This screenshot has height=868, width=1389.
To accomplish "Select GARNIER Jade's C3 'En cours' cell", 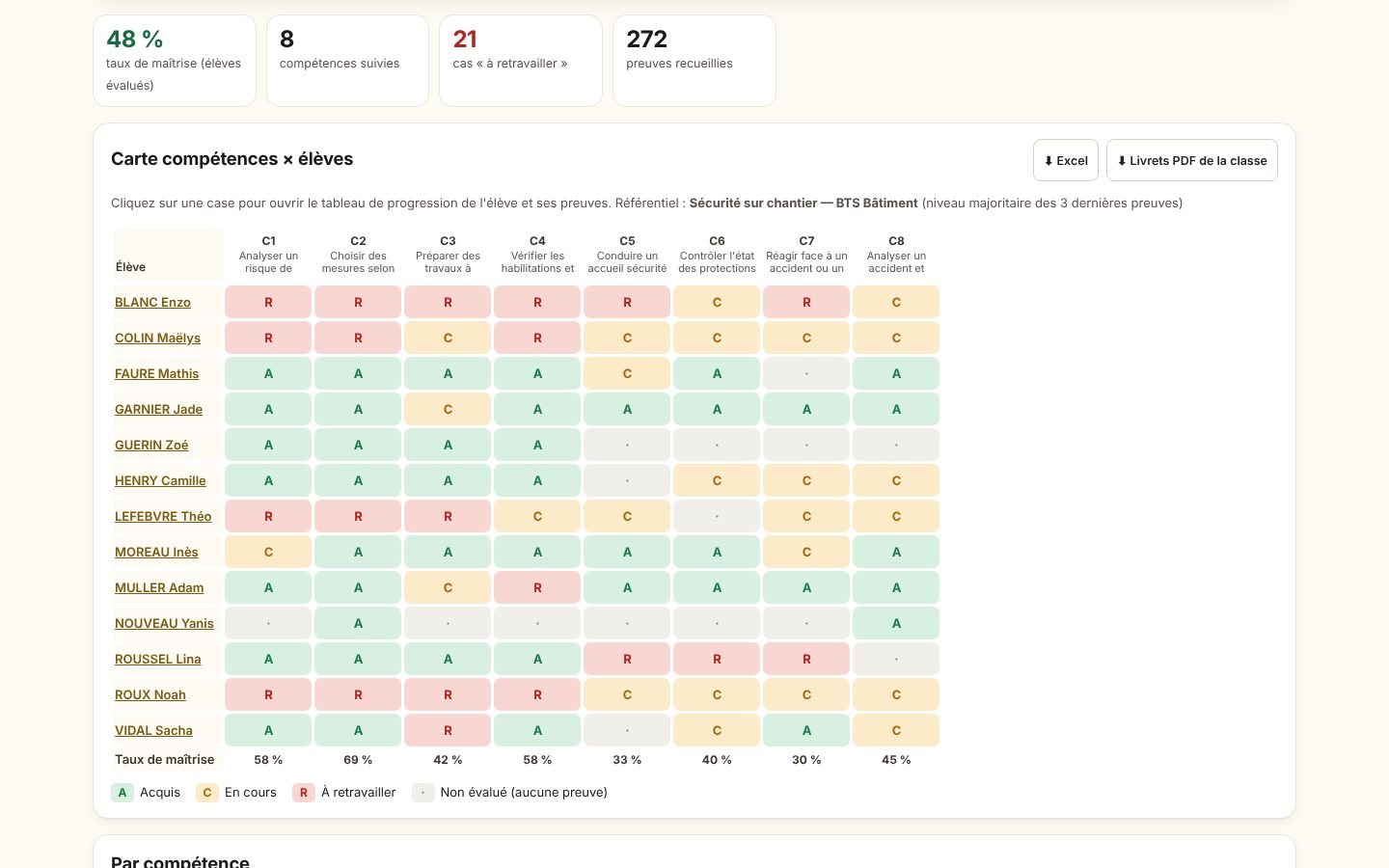I will click(448, 409).
